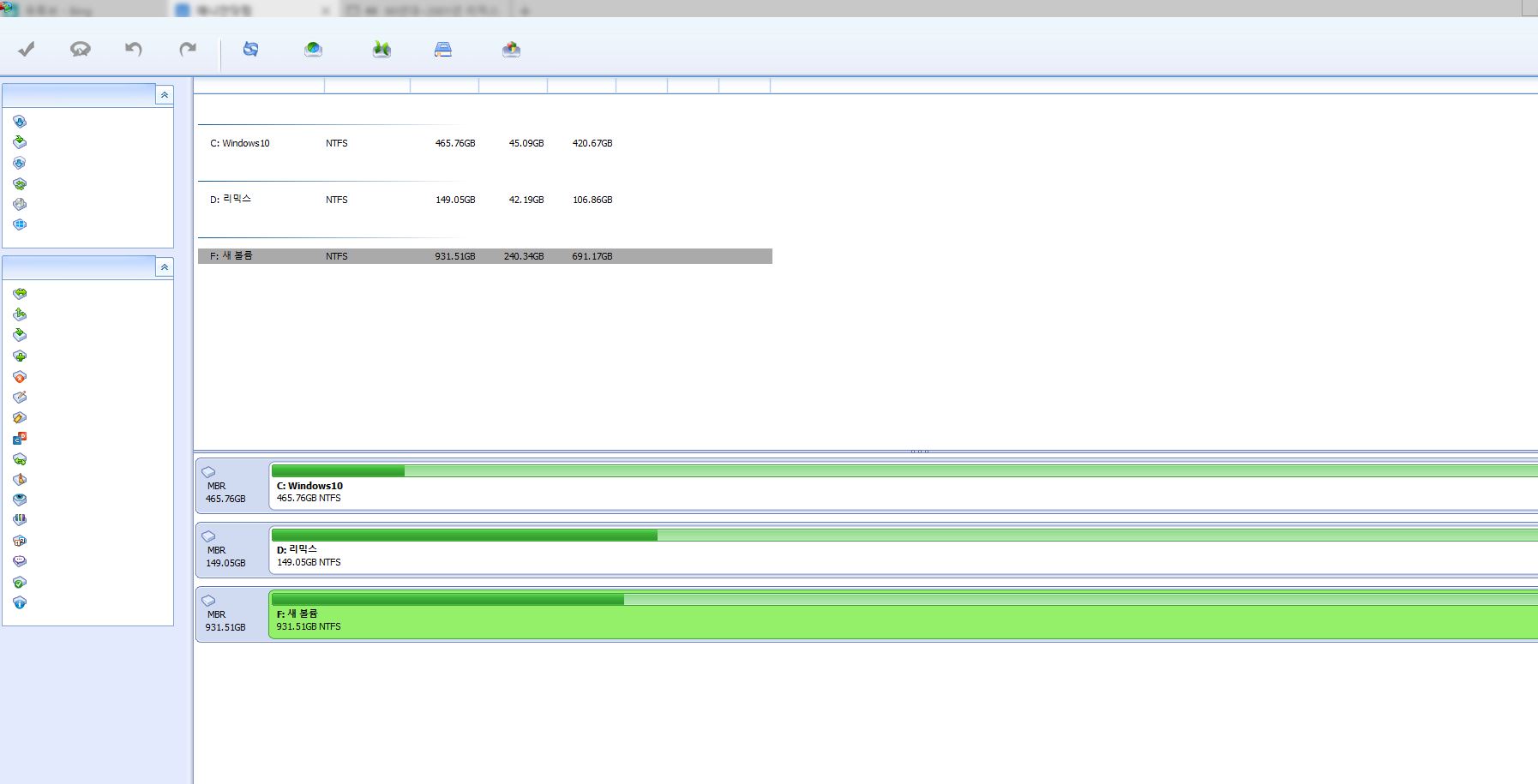Choose the red-X delete partition icon
Screen dimensions: 1538x784
20,376
